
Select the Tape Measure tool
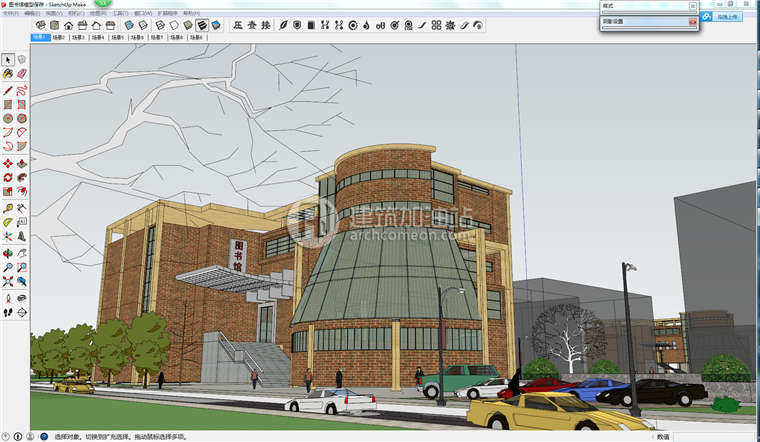tap(8, 207)
